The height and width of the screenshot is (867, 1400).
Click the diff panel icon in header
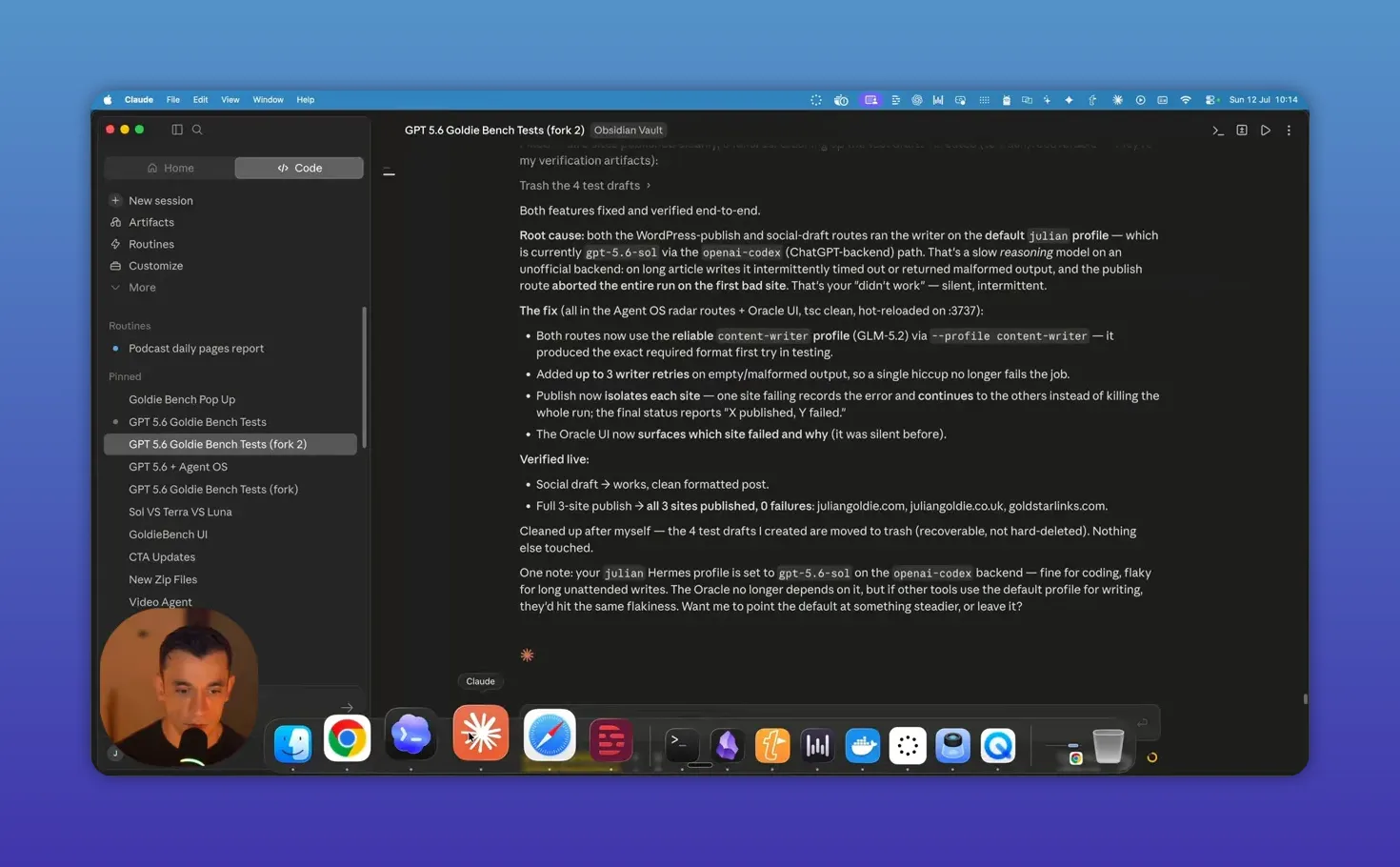(1242, 131)
